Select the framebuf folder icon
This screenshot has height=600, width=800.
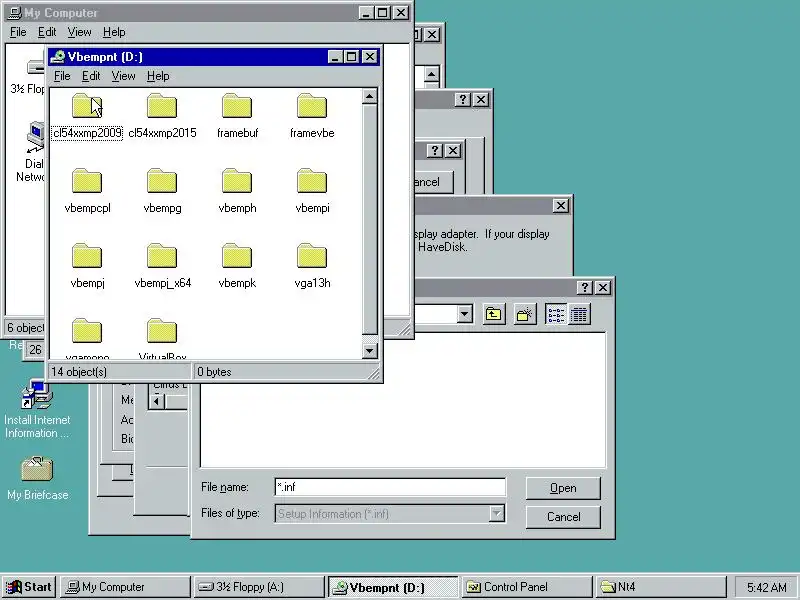(237, 106)
